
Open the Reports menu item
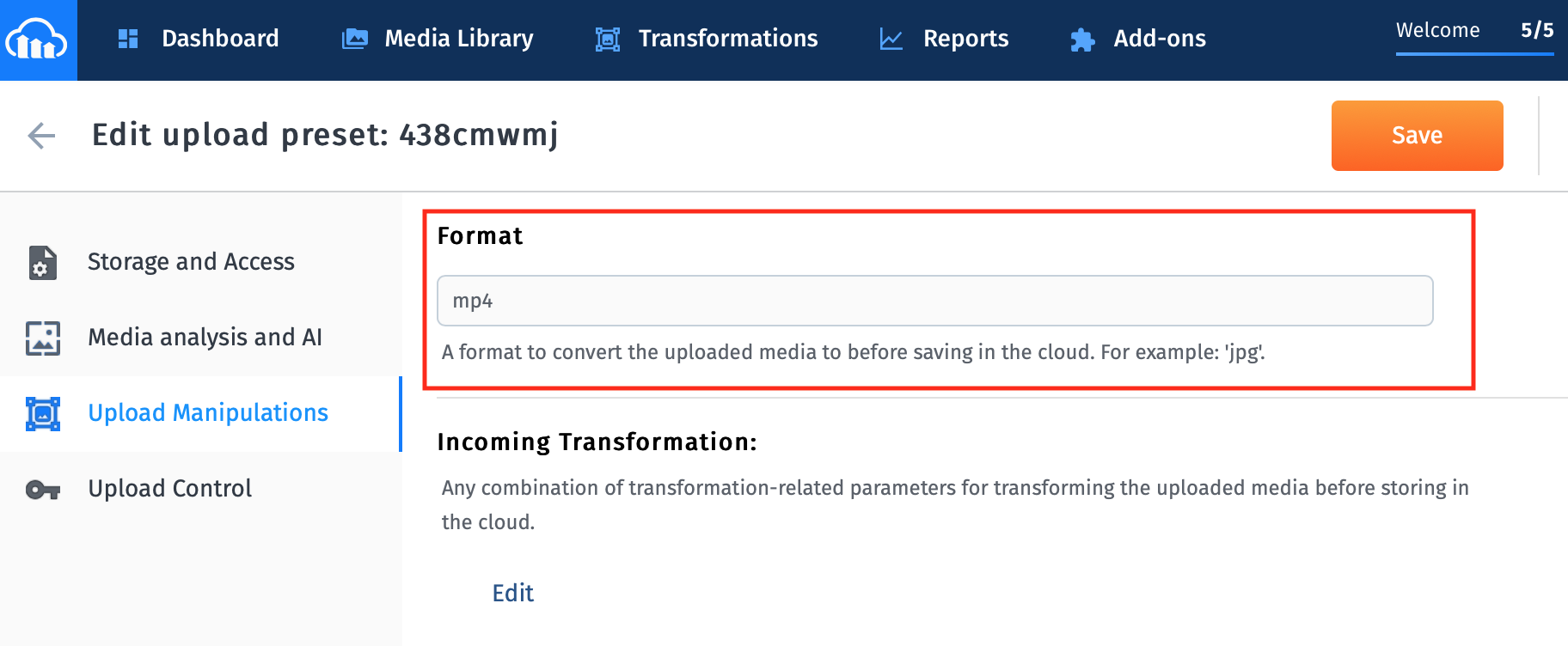965,39
